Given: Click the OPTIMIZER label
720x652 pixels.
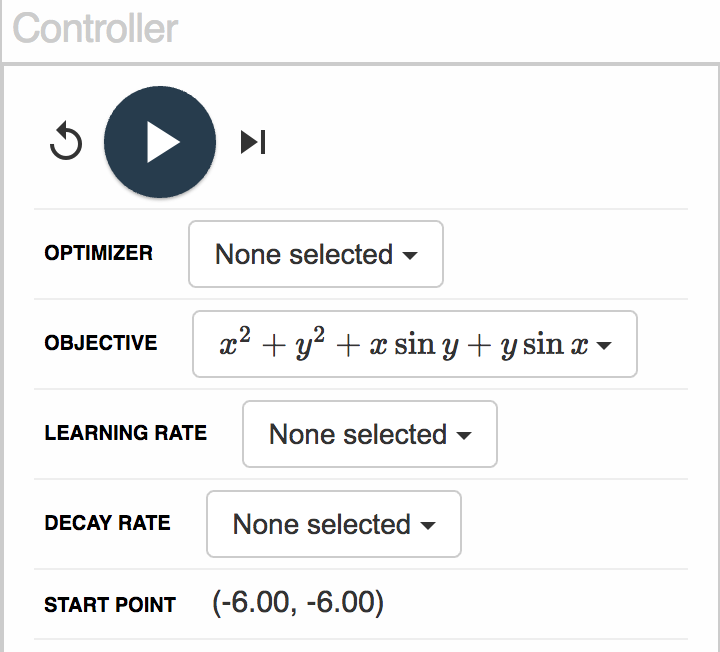Looking at the screenshot, I should (98, 253).
